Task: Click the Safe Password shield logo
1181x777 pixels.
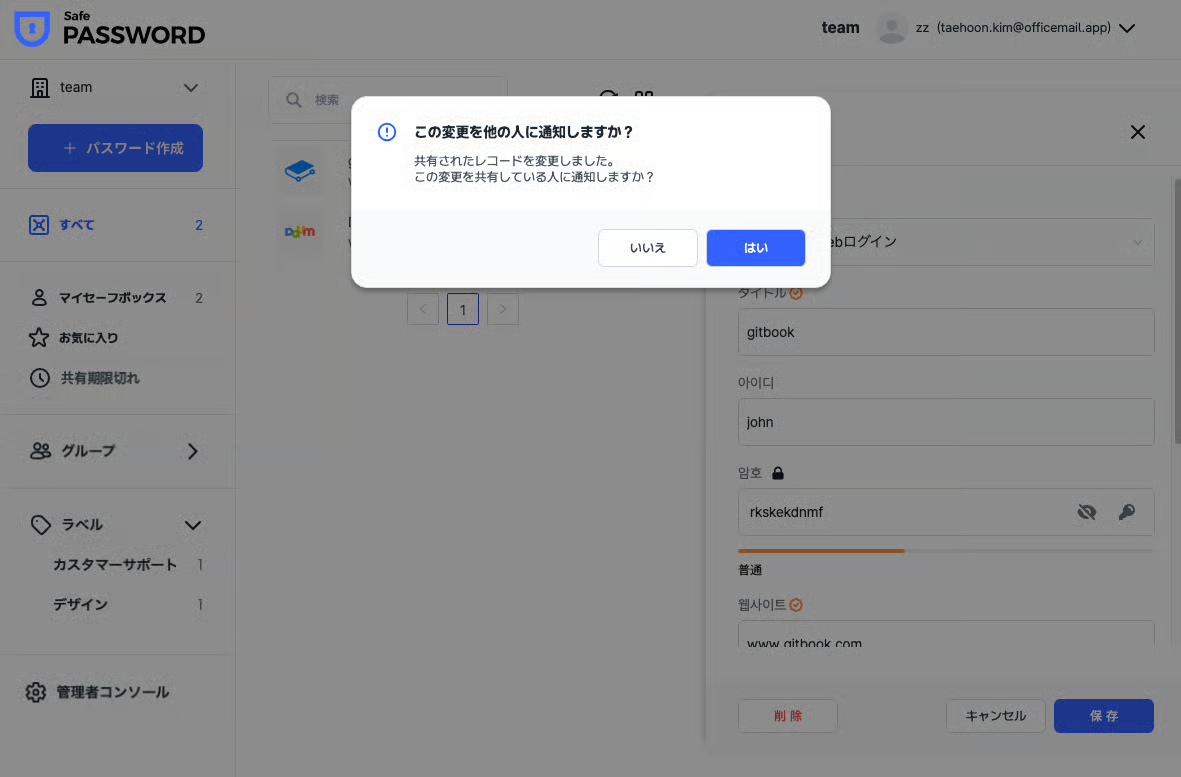Action: pos(32,28)
